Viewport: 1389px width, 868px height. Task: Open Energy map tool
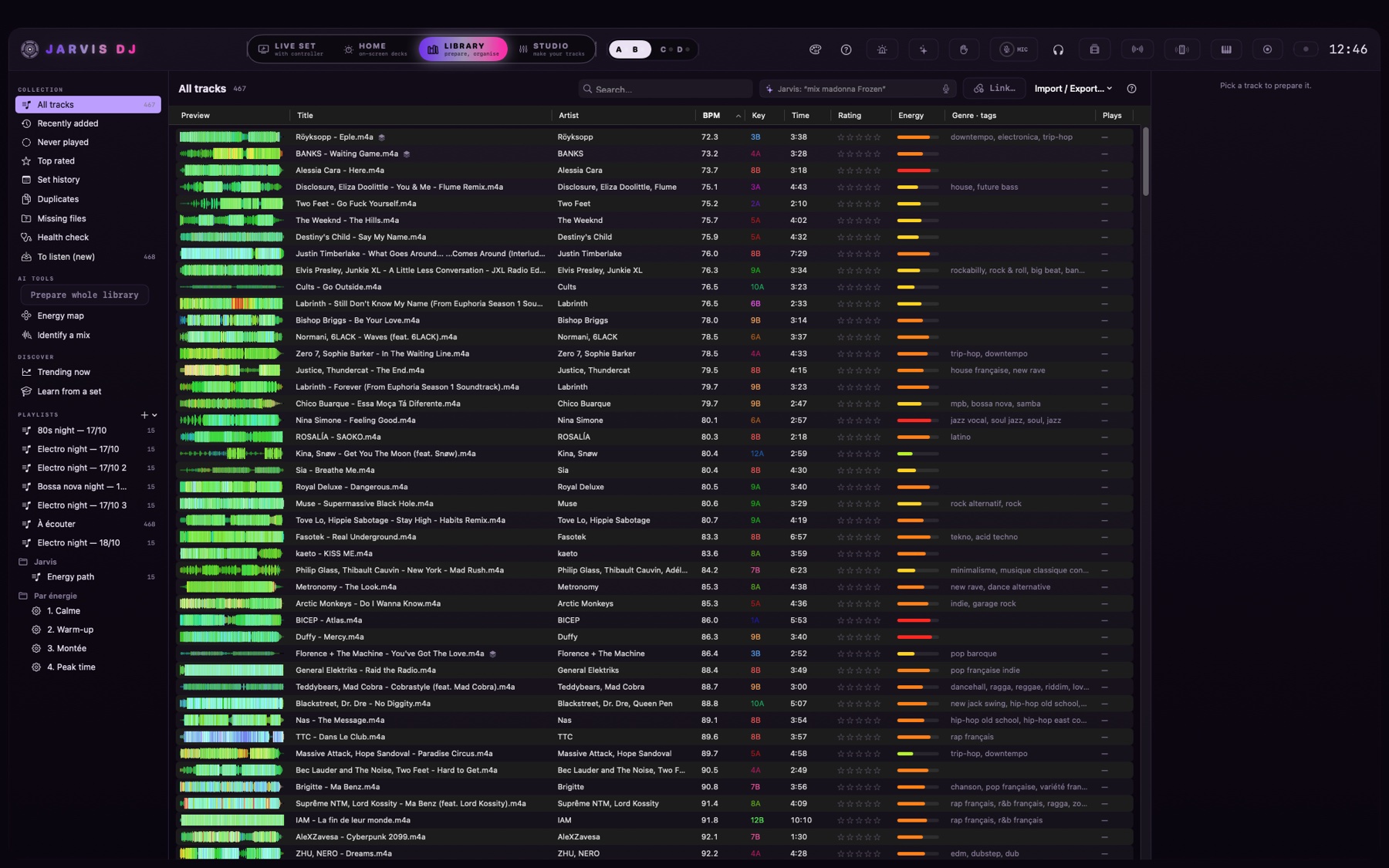click(x=88, y=316)
